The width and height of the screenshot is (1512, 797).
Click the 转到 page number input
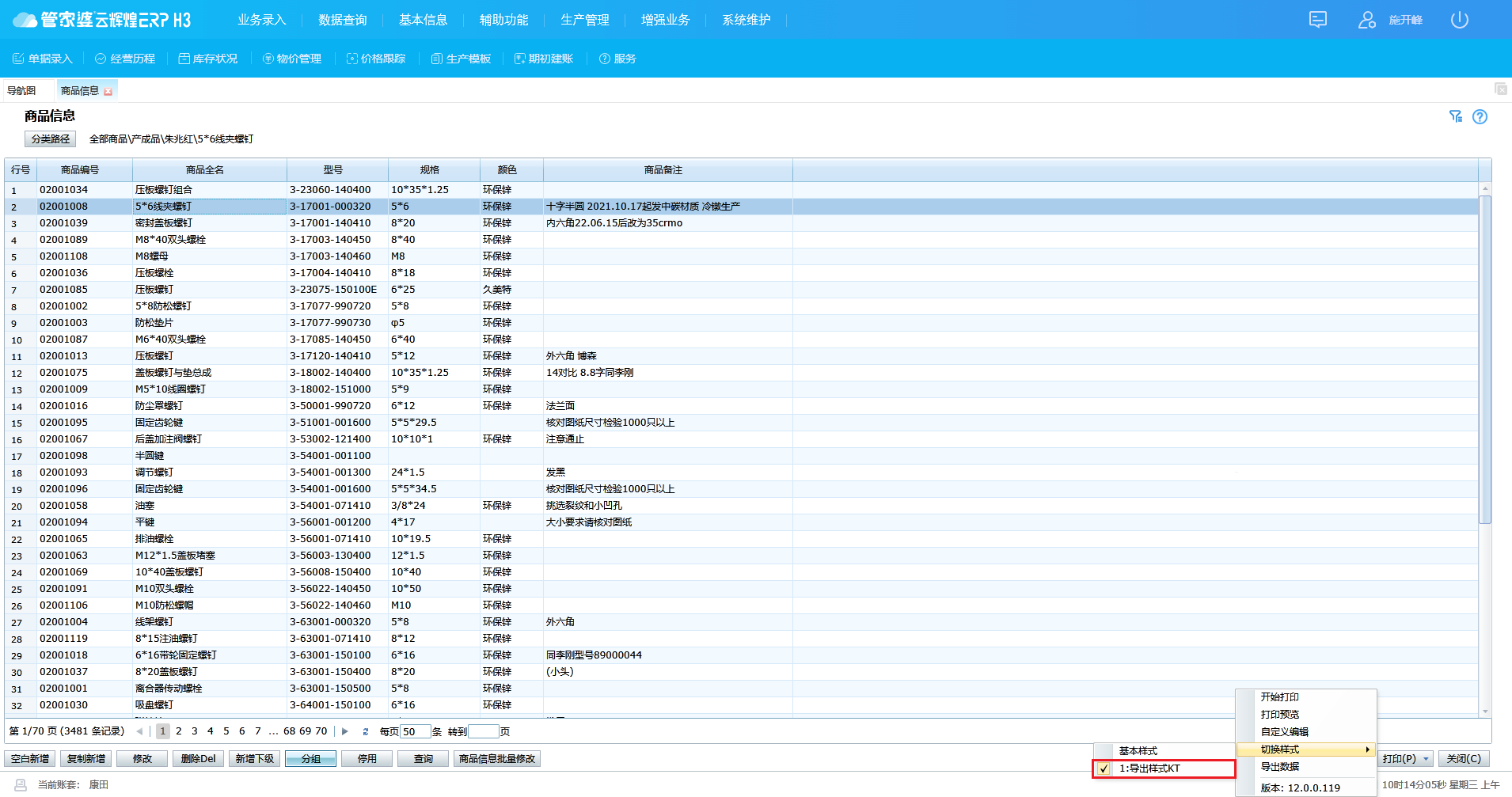coord(483,731)
